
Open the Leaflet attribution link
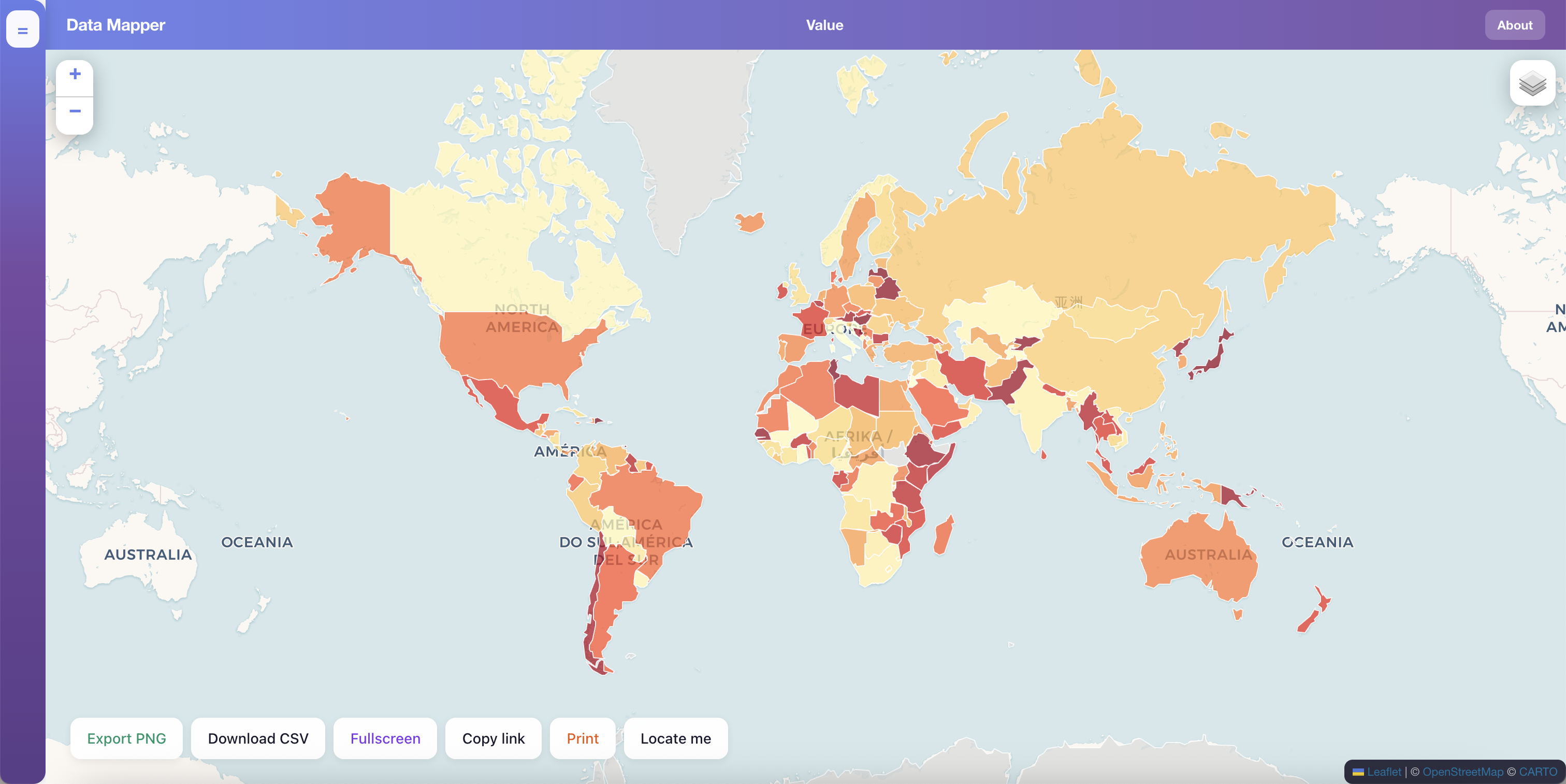coord(1384,772)
